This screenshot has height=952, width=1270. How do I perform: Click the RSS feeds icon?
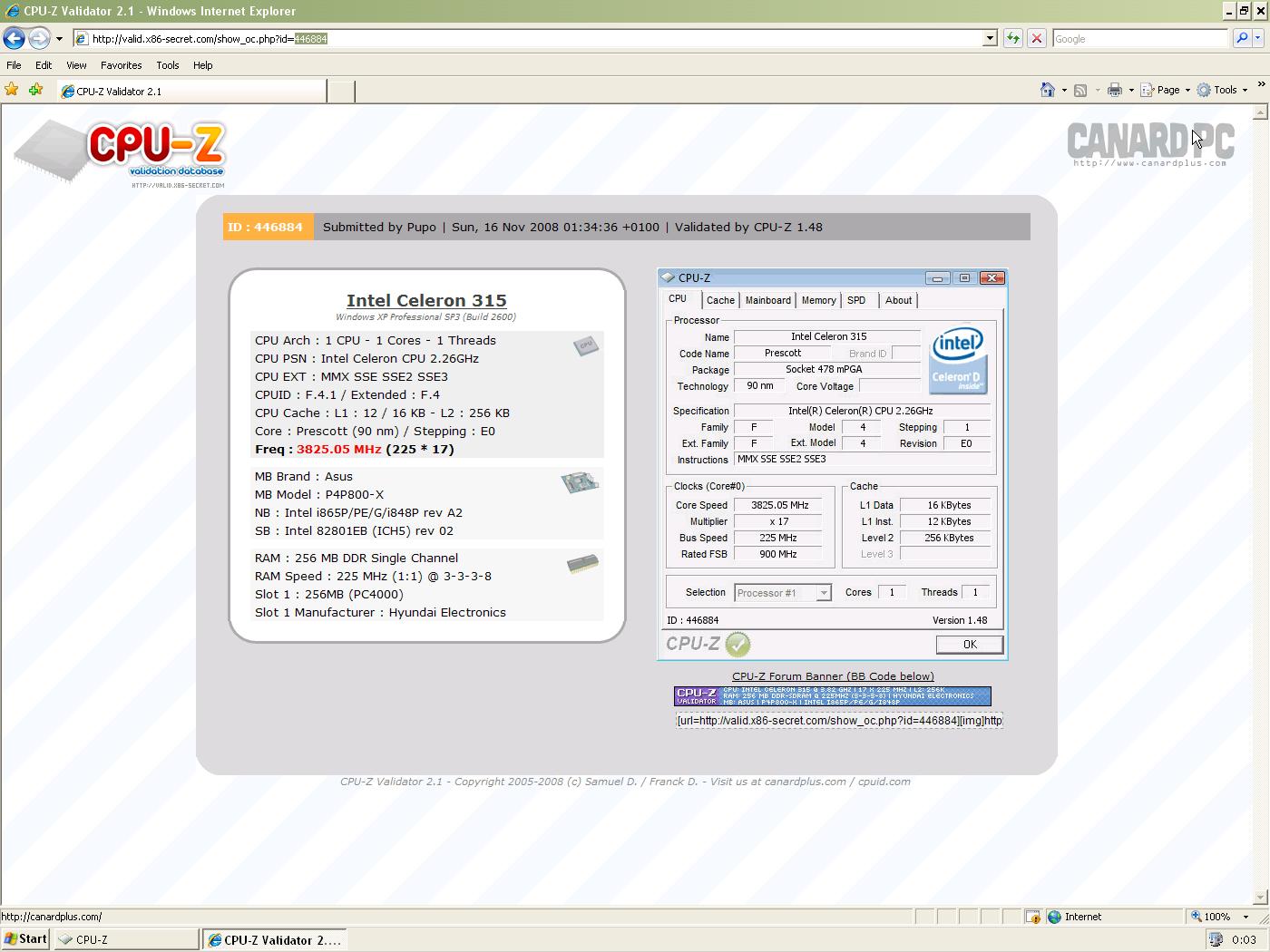pyautogui.click(x=1080, y=90)
